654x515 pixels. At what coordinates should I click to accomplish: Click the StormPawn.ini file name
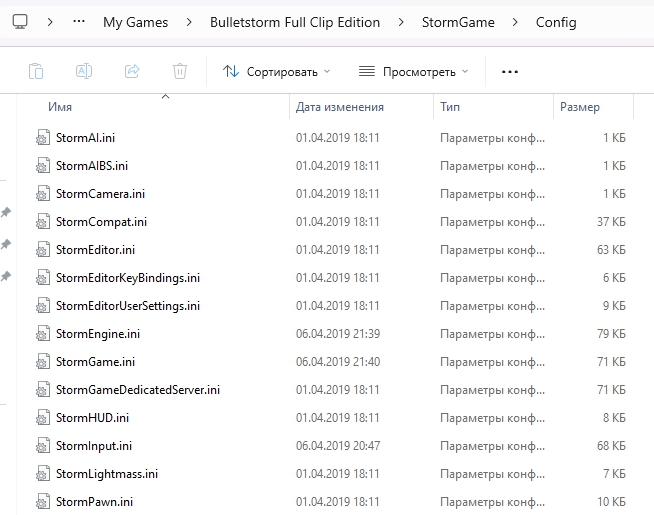click(94, 501)
